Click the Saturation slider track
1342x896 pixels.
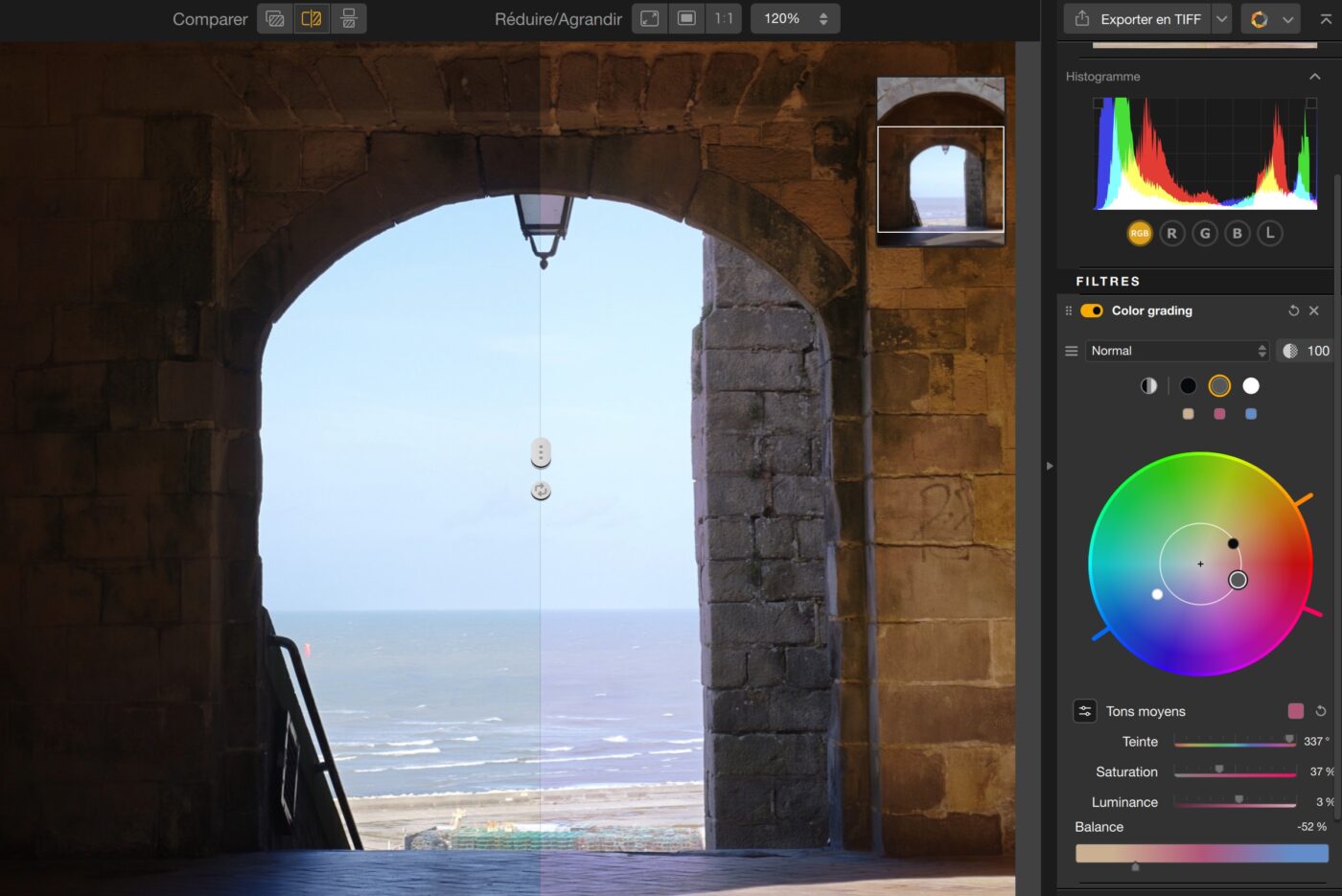point(1235,772)
